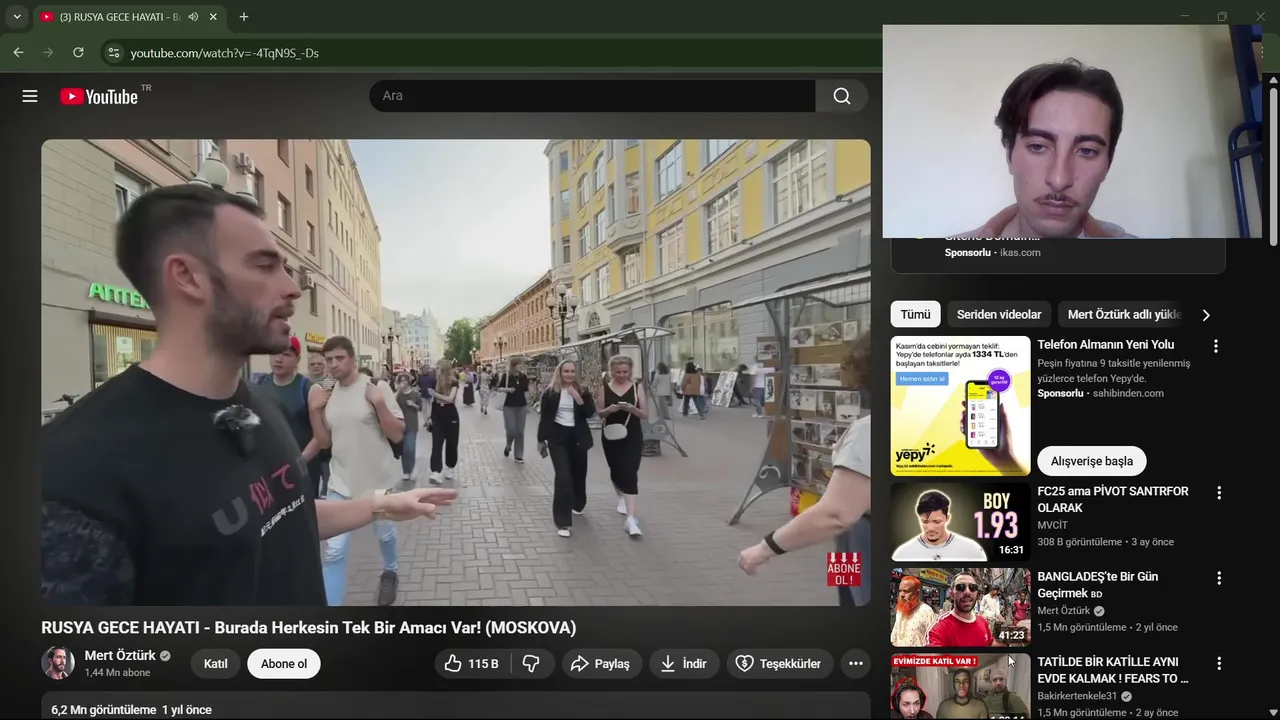Subscribe with the Abone ol button
This screenshot has height=720, width=1280.
click(x=284, y=663)
